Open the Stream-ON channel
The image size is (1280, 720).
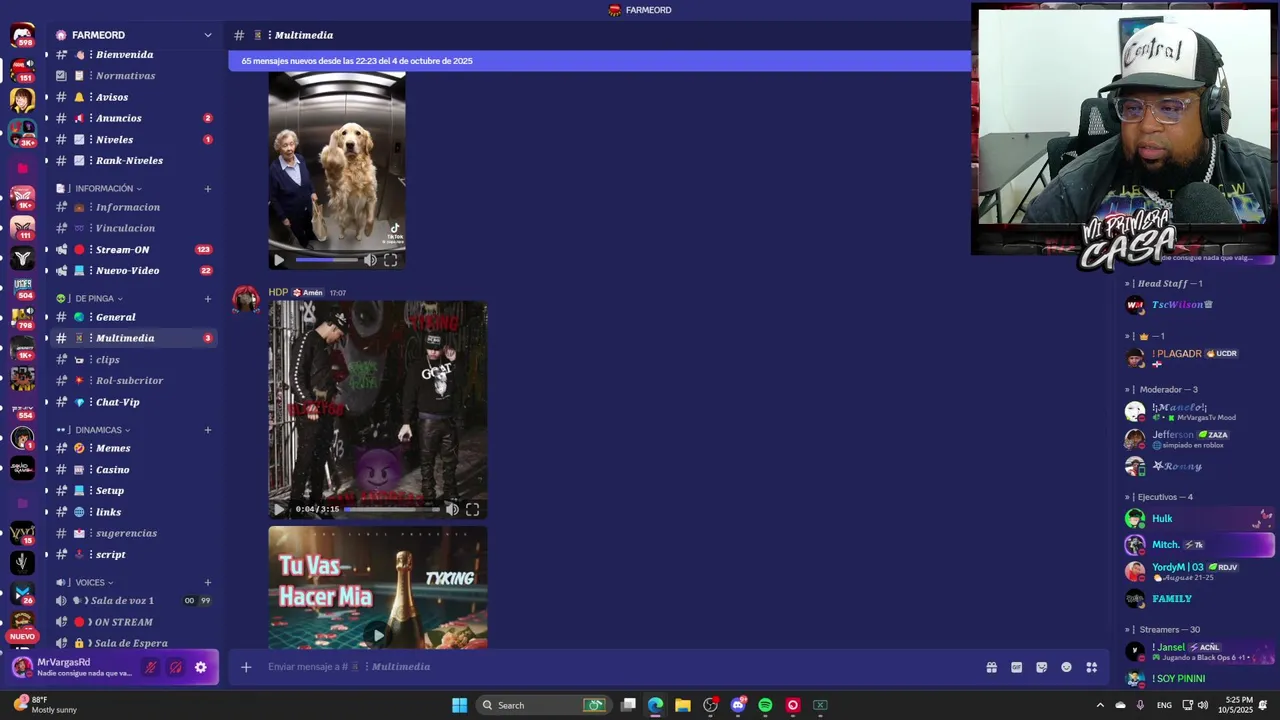click(134, 249)
